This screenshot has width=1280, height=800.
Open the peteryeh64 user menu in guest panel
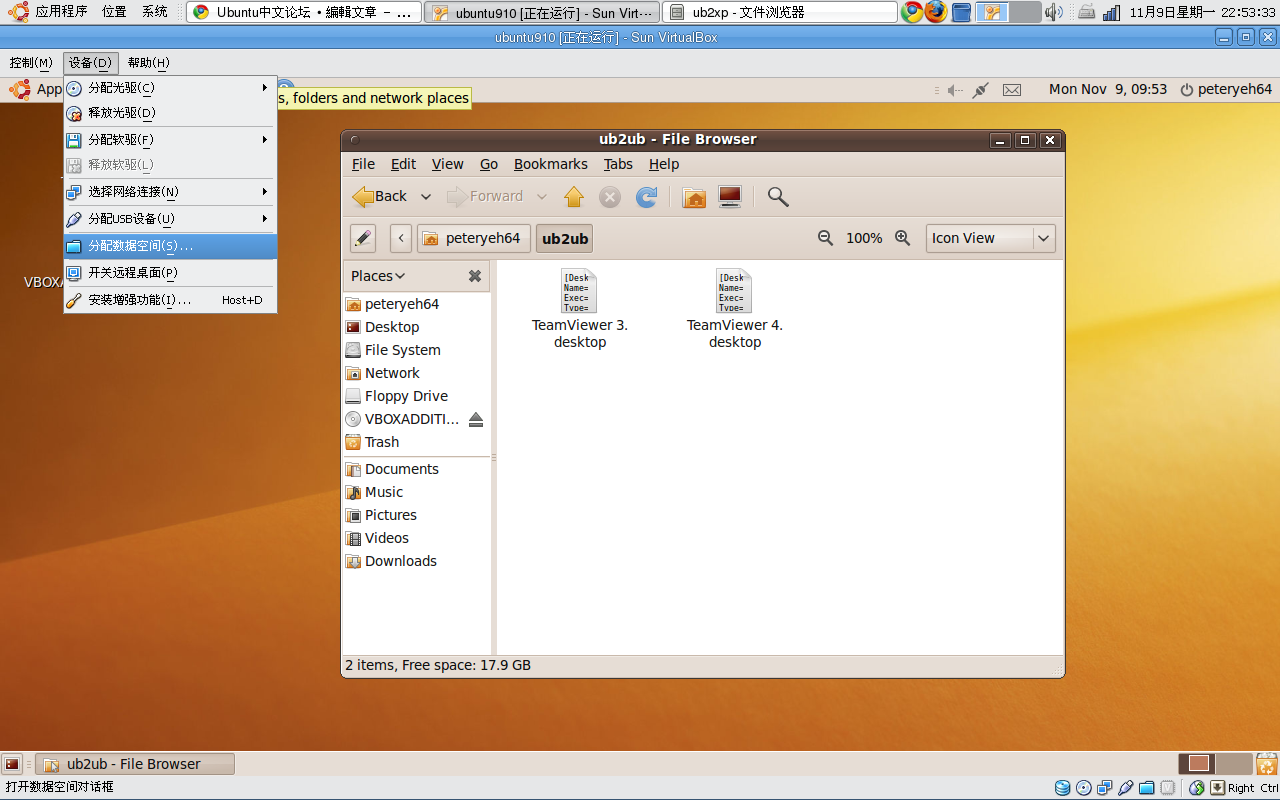click(1226, 89)
